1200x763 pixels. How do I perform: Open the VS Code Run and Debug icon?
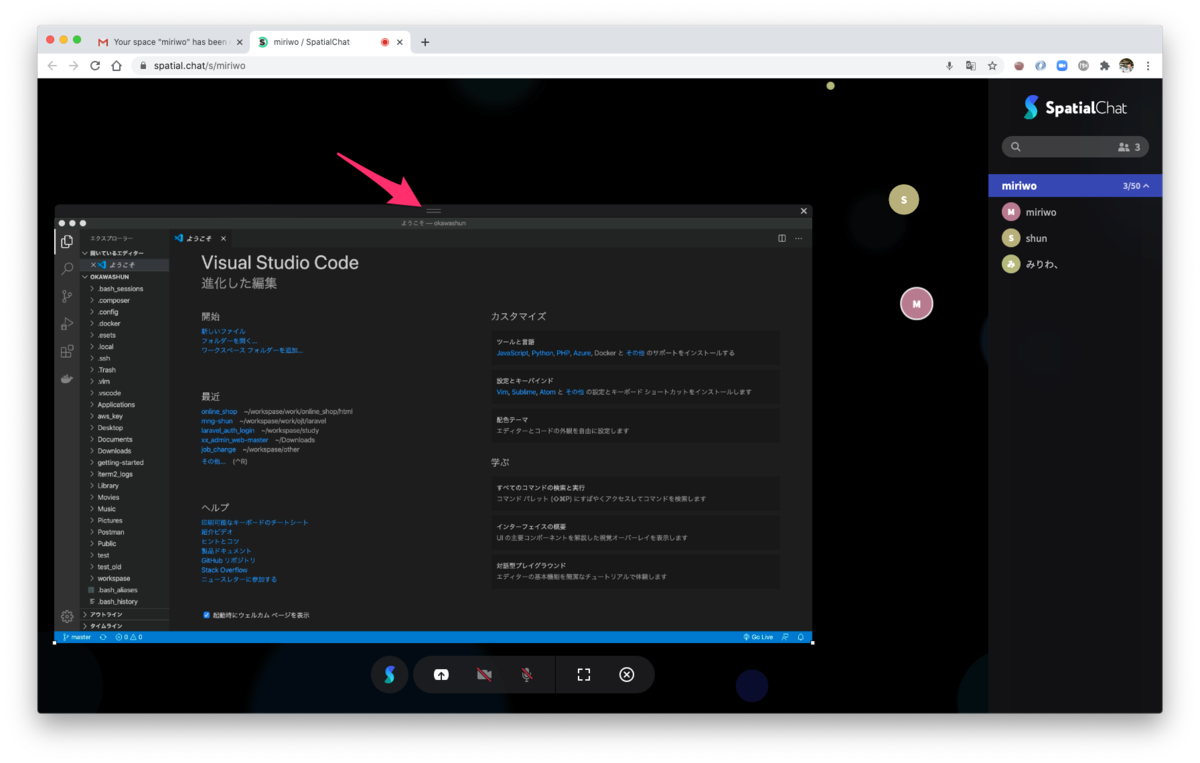point(67,324)
